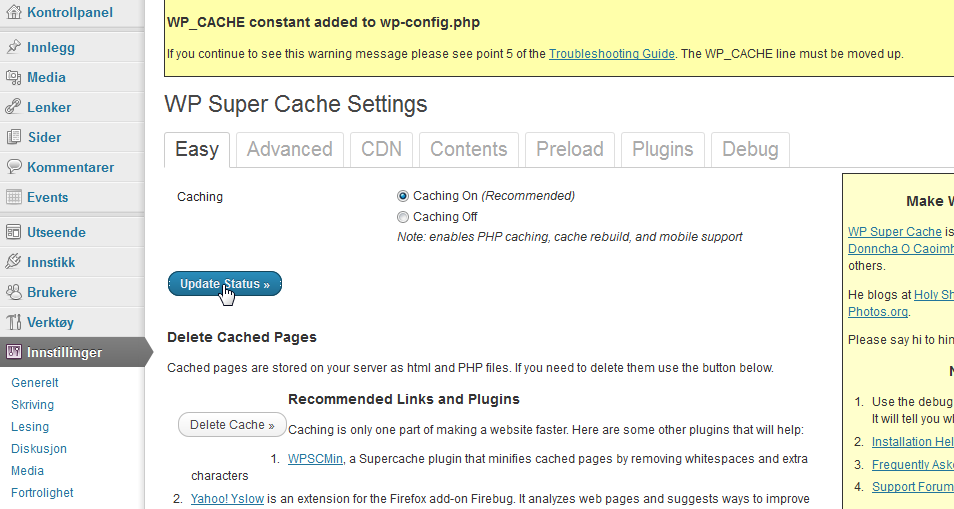Open the Utseende appearance menu

56,232
